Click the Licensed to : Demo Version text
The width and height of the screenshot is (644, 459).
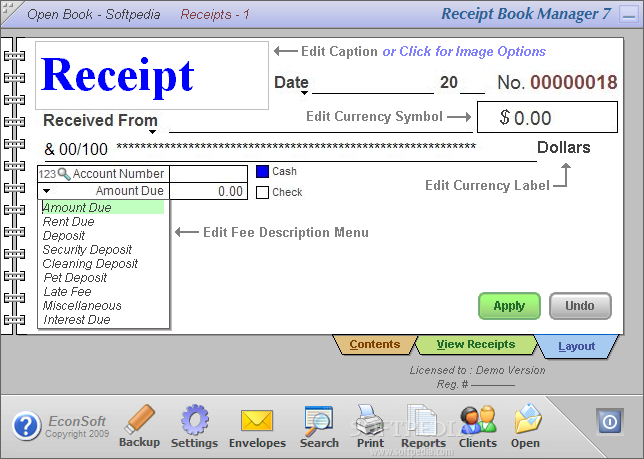point(477,370)
